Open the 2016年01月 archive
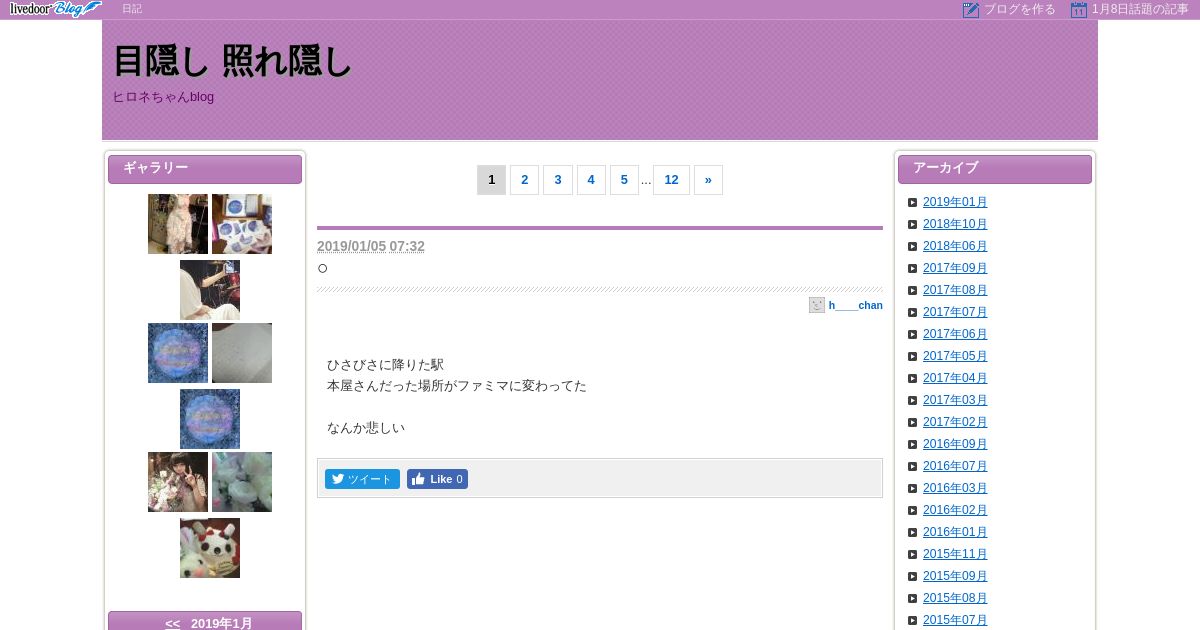This screenshot has width=1200, height=630. tap(955, 532)
